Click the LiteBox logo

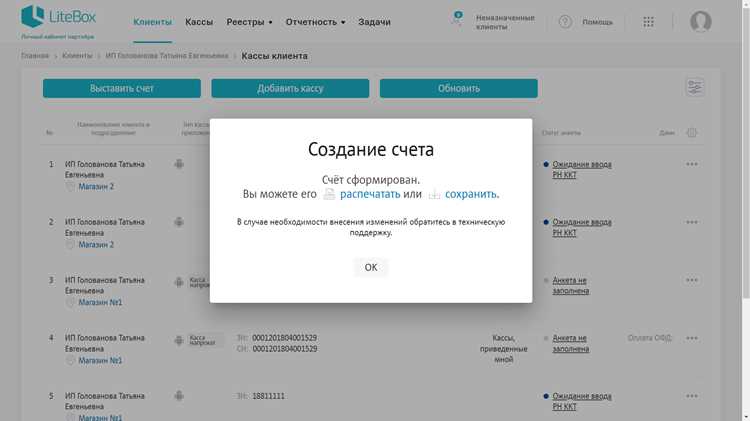pos(58,17)
